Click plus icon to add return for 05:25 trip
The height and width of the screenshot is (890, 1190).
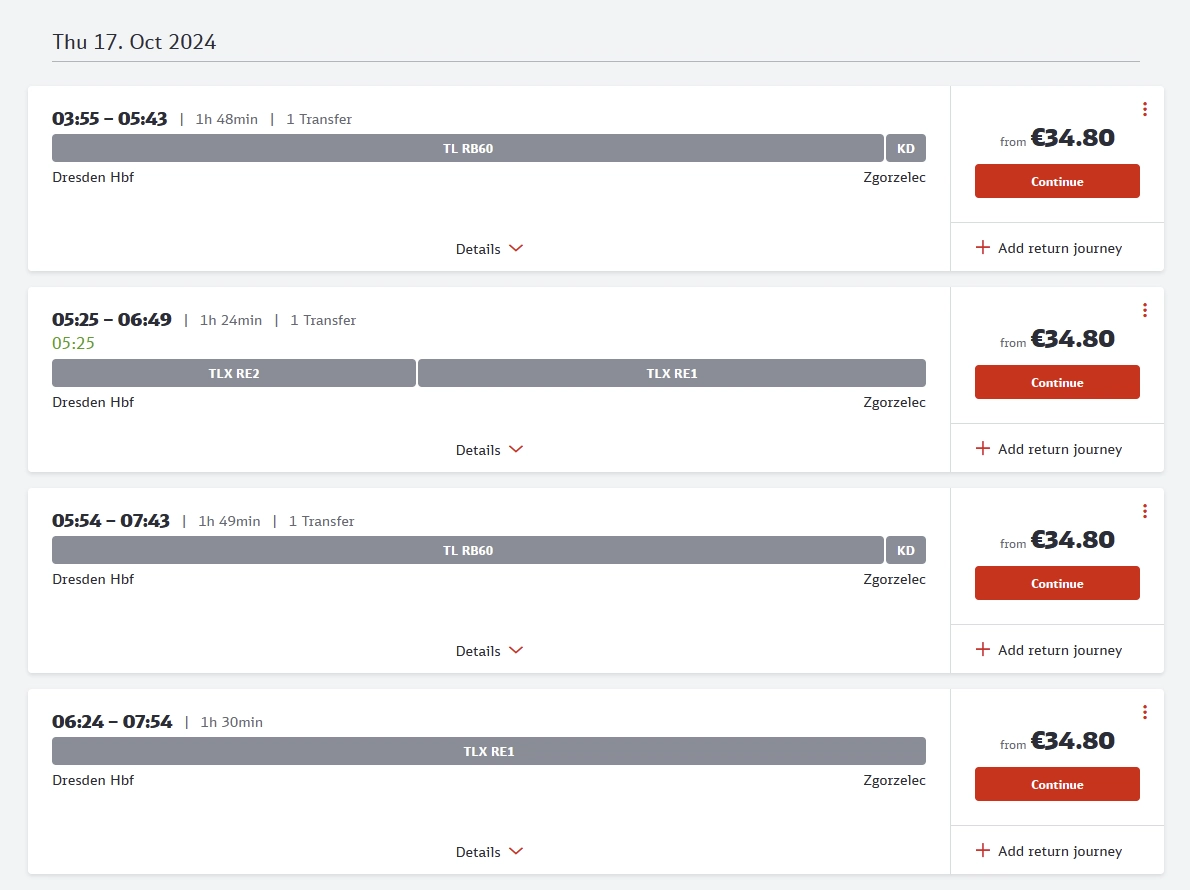coord(982,449)
